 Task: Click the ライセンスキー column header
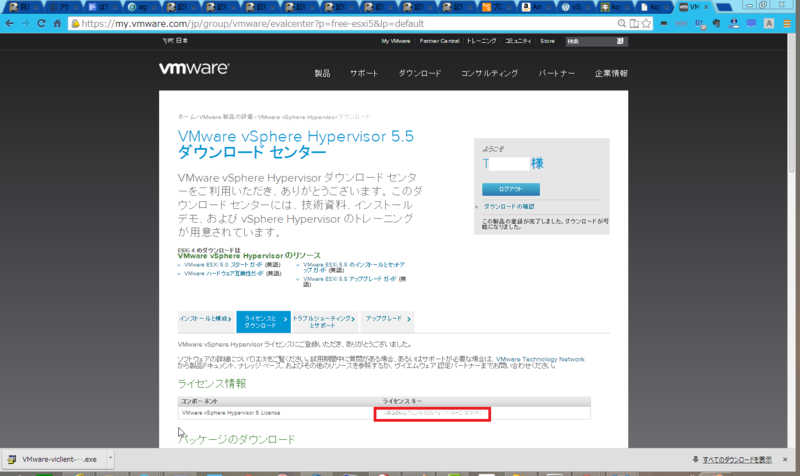click(x=402, y=401)
